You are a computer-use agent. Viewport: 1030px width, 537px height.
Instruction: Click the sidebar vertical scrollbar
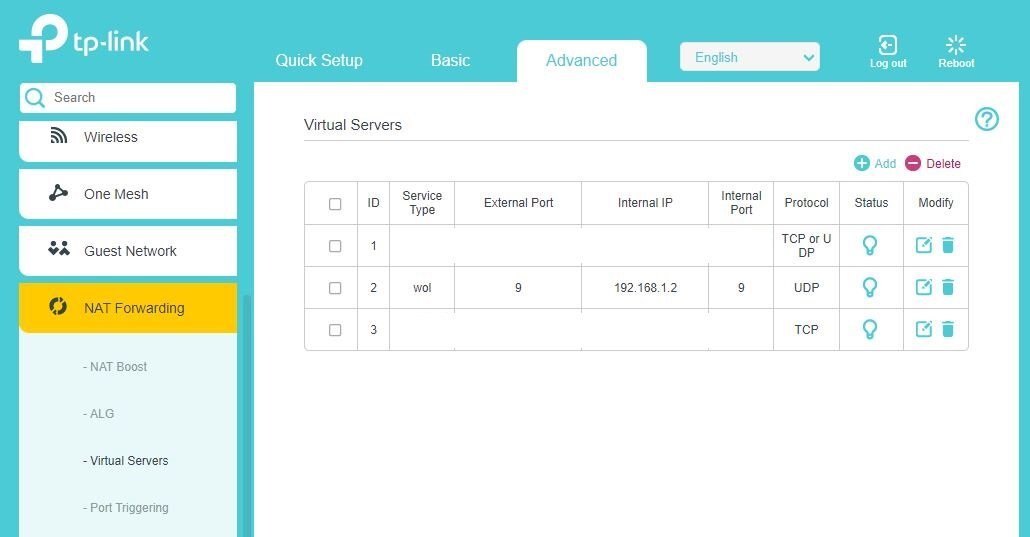pyautogui.click(x=247, y=414)
